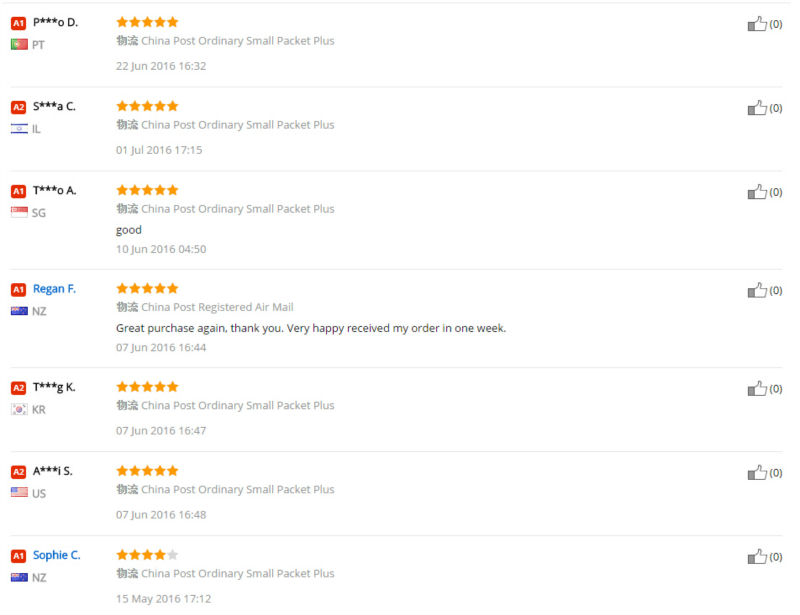Click thumbs-up icon for T***g K. review
This screenshot has width=800, height=615.
[x=757, y=389]
